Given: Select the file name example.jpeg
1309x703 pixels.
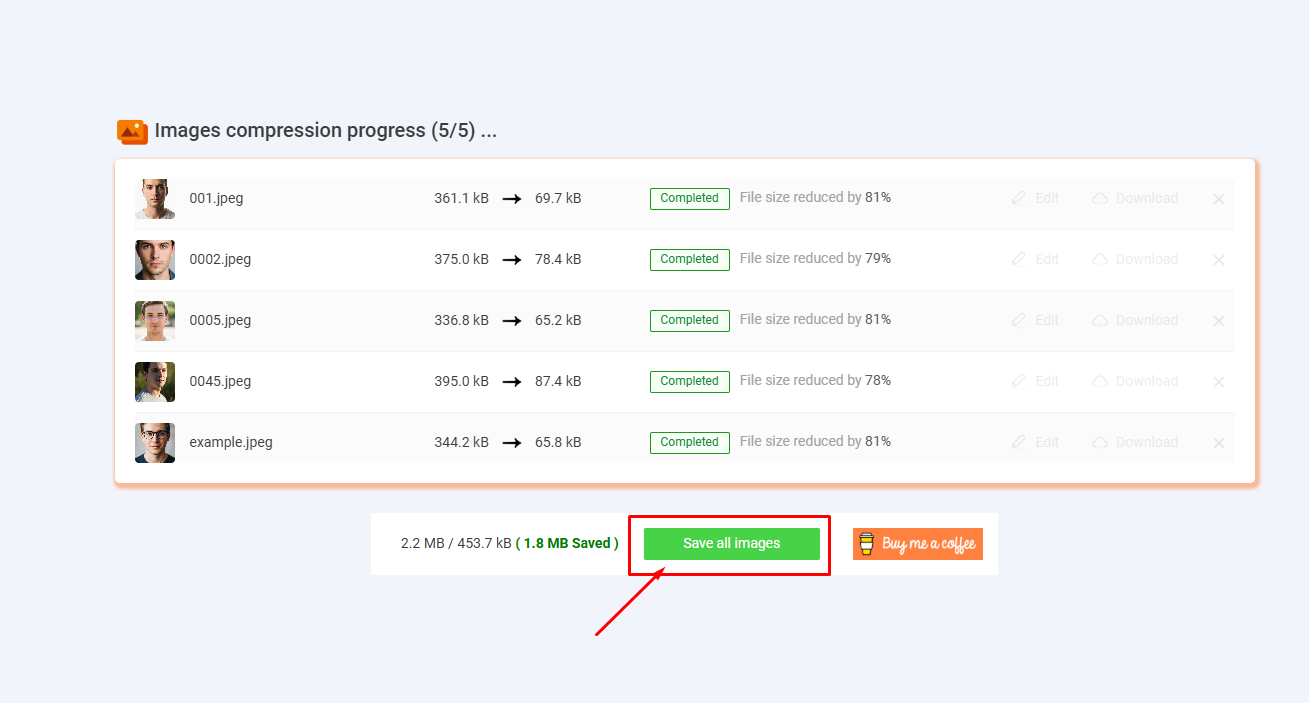Looking at the screenshot, I should coord(231,443).
